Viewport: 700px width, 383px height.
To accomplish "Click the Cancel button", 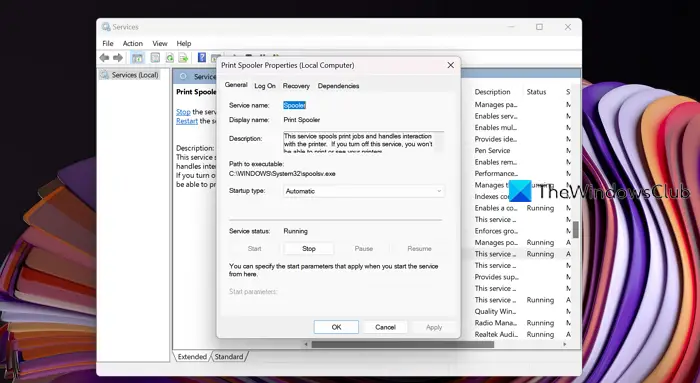I will tap(385, 327).
